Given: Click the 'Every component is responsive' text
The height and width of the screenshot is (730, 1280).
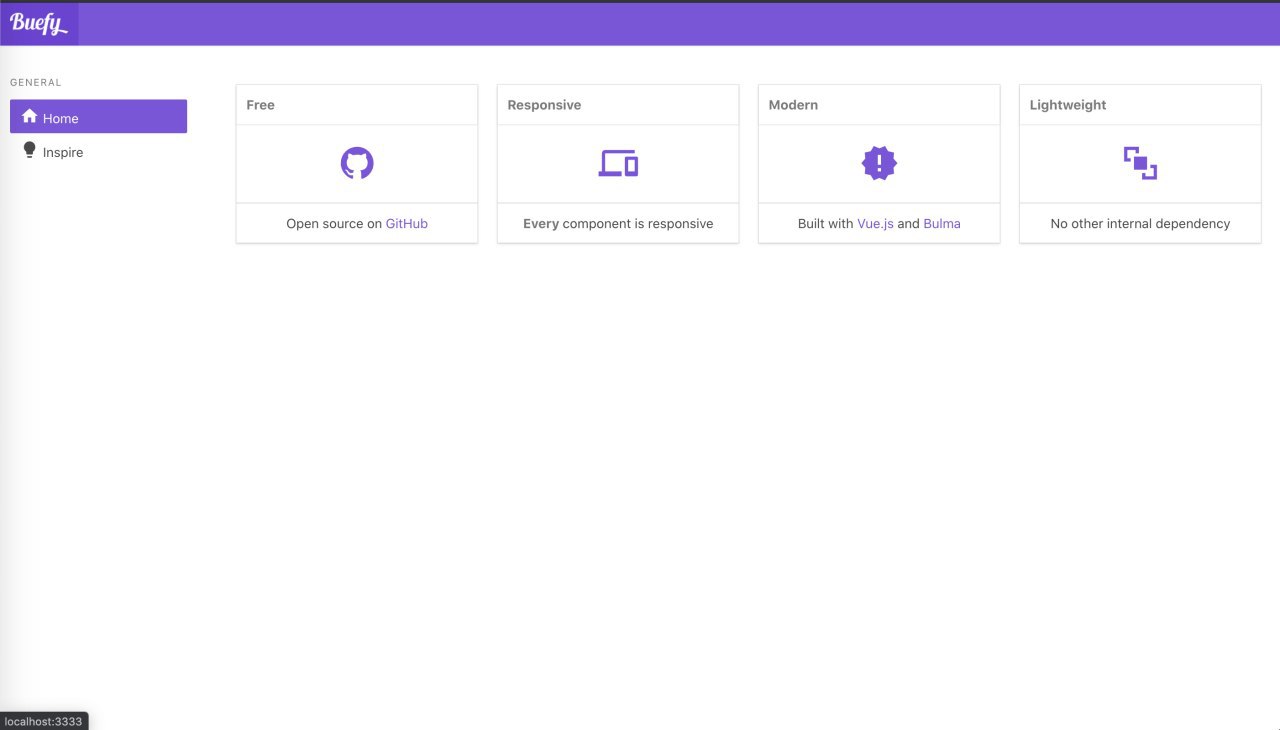Looking at the screenshot, I should point(618,224).
